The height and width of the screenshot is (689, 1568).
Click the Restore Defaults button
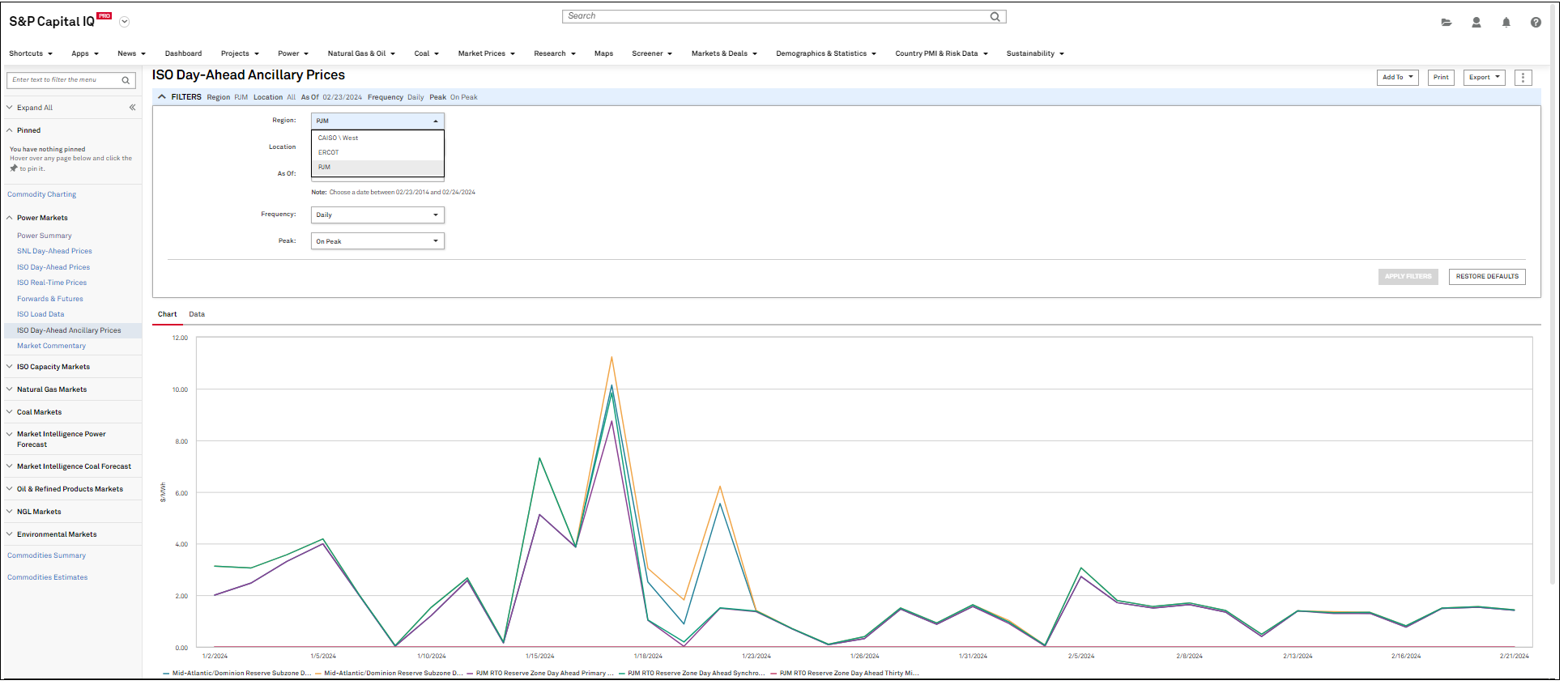pyautogui.click(x=1487, y=277)
